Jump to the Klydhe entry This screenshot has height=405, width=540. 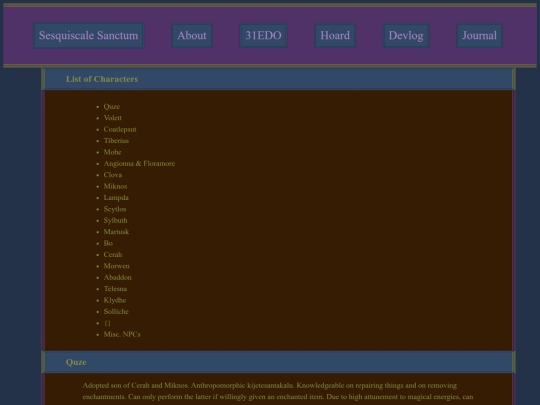click(115, 300)
